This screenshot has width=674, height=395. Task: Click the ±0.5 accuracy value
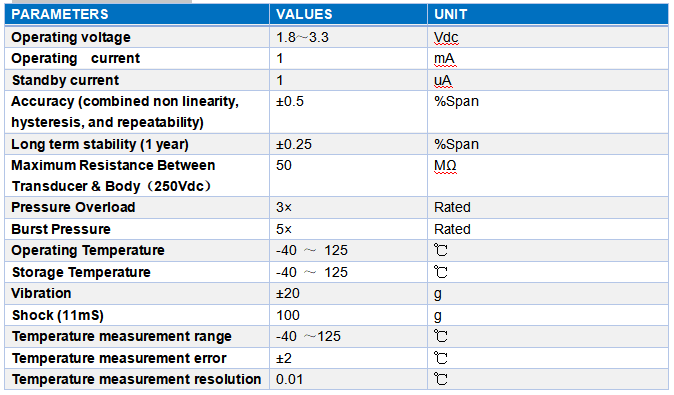pos(290,101)
